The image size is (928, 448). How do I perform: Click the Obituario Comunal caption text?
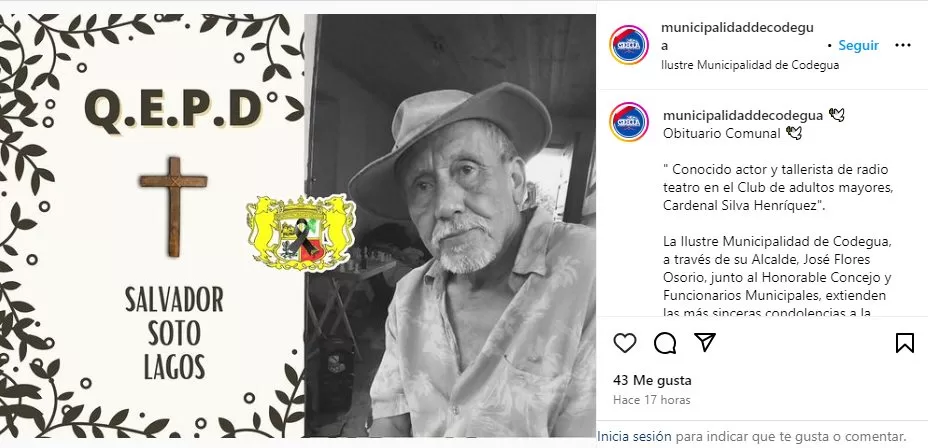(721, 134)
